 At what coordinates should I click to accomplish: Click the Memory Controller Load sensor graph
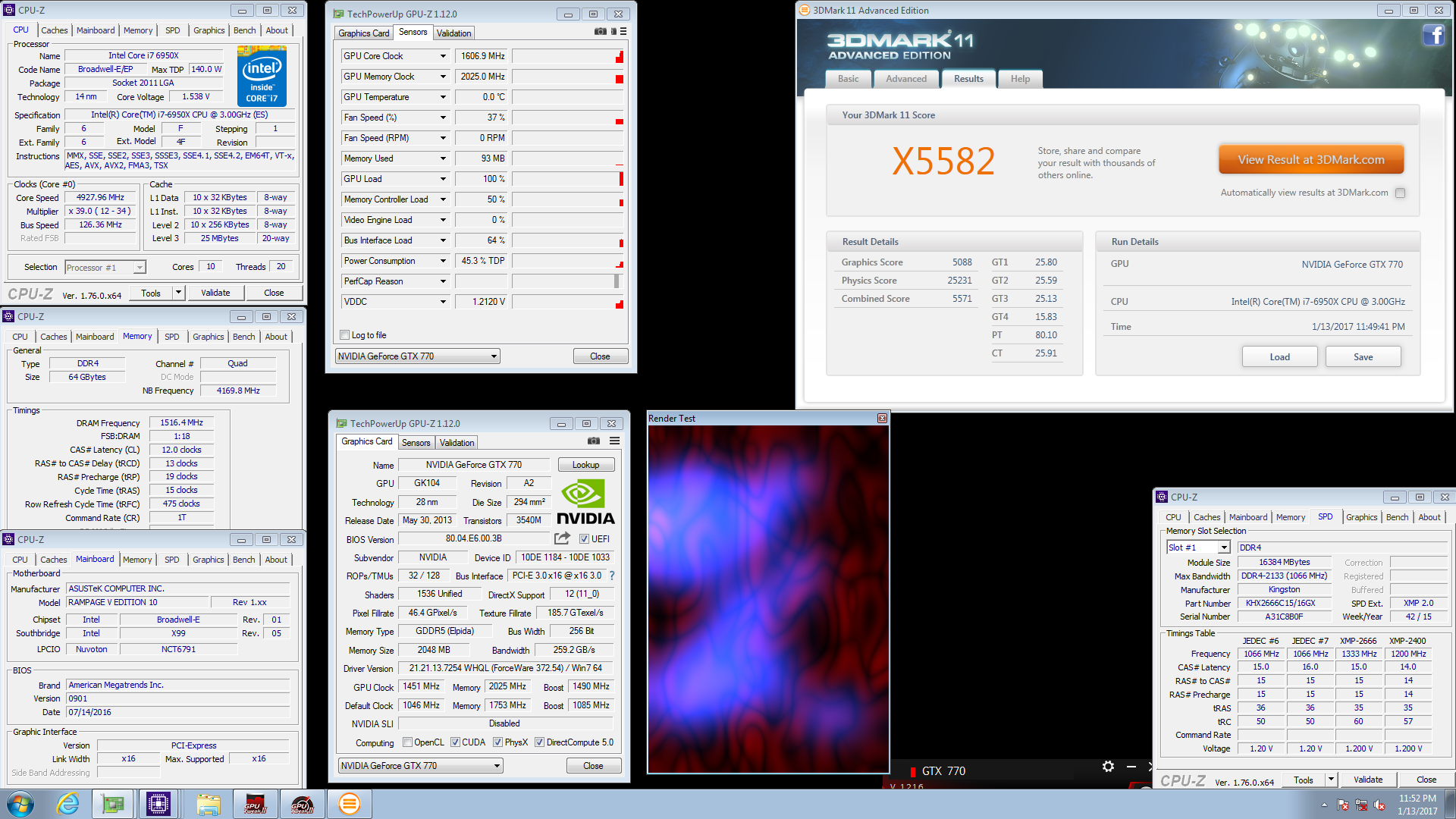(x=567, y=199)
